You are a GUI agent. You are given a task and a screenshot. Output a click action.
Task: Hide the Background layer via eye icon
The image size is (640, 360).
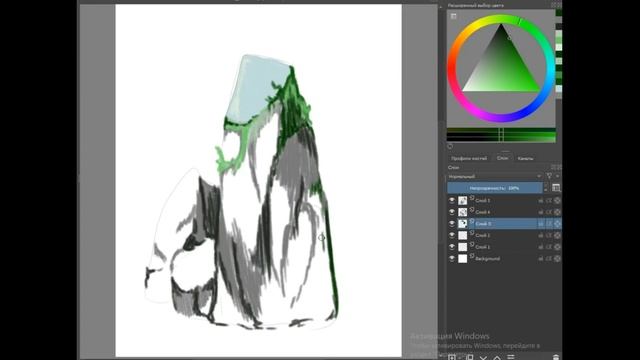coord(452,258)
